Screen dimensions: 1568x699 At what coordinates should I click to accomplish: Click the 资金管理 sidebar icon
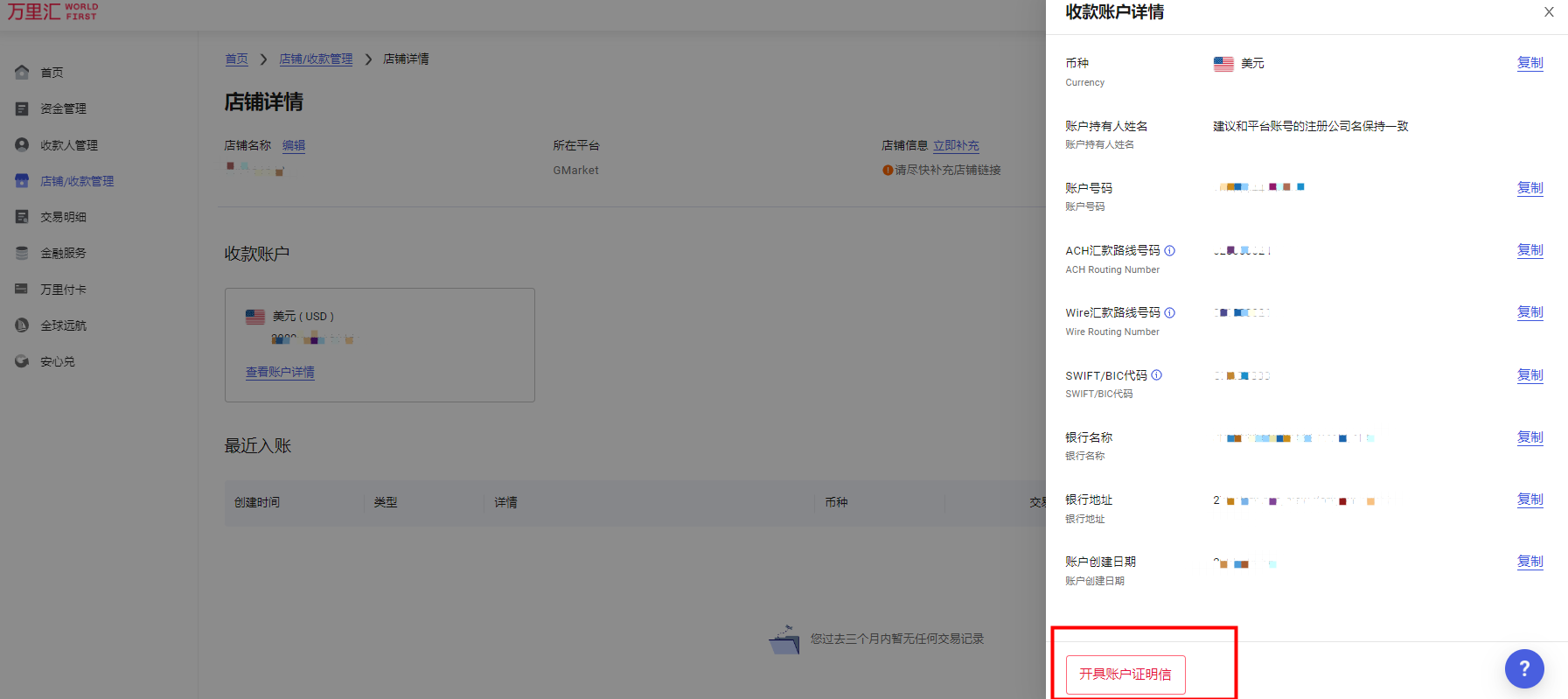[x=22, y=108]
